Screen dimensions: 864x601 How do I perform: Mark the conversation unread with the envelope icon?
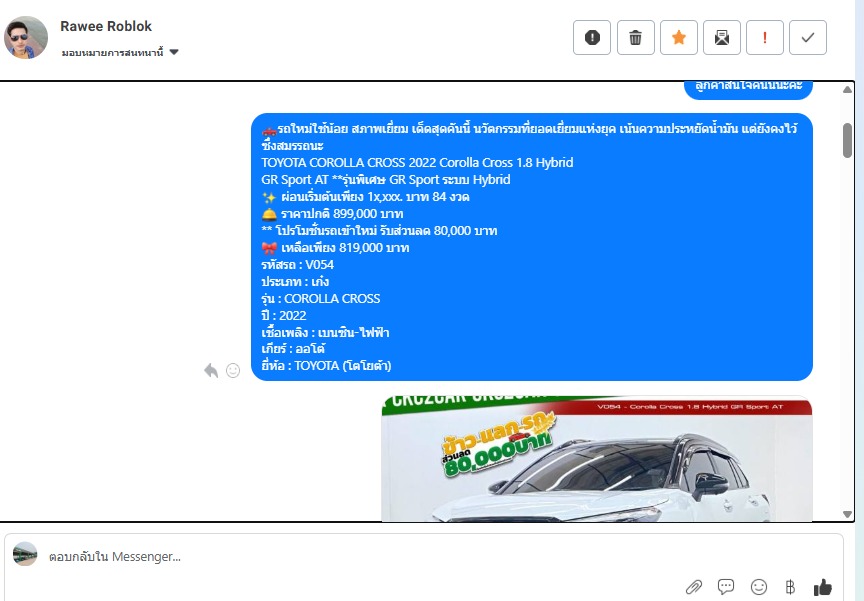coord(722,37)
